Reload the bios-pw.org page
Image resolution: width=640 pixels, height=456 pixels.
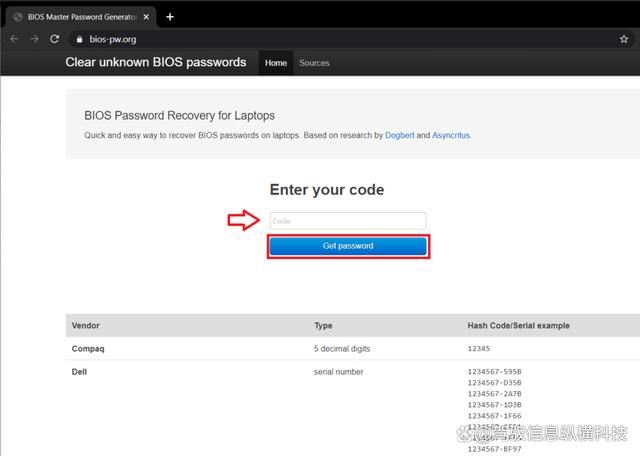tap(55, 39)
